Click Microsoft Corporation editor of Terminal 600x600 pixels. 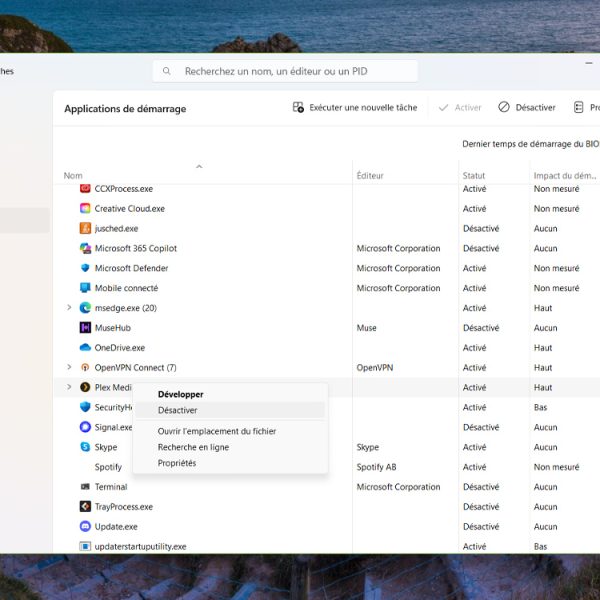pyautogui.click(x=398, y=487)
